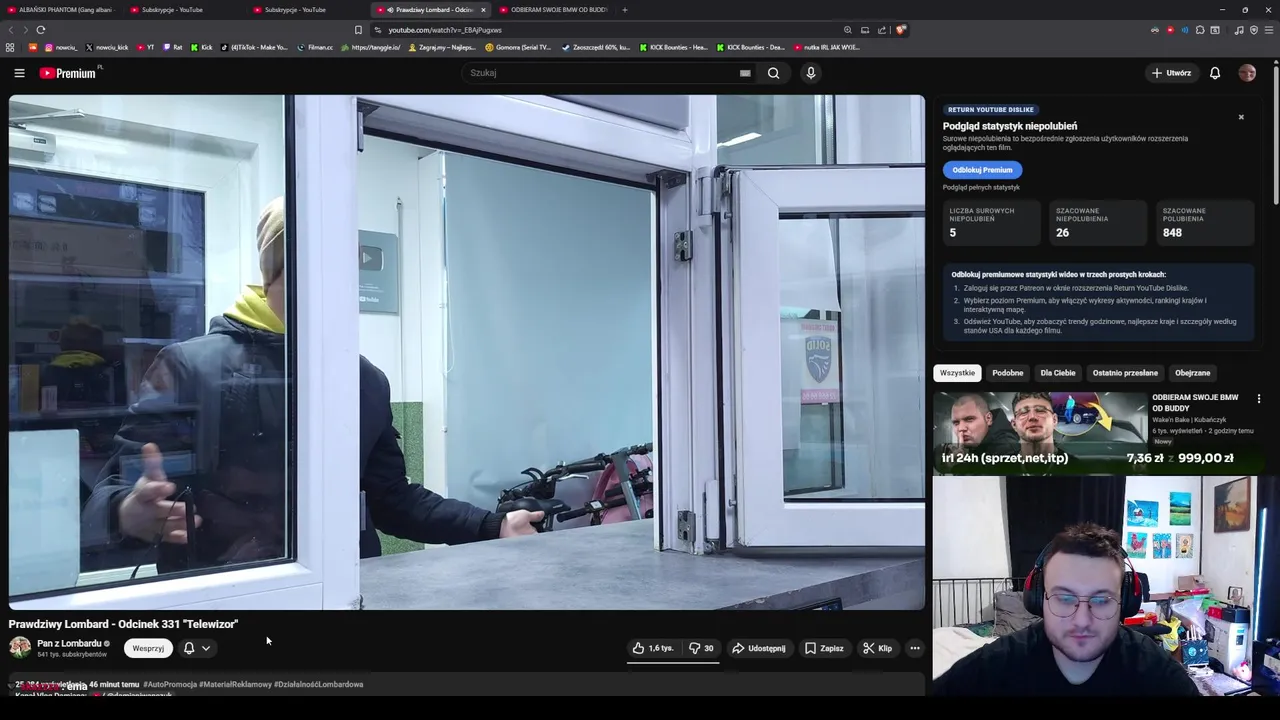Click the Klip button
This screenshot has height=720, width=1280.
[878, 648]
